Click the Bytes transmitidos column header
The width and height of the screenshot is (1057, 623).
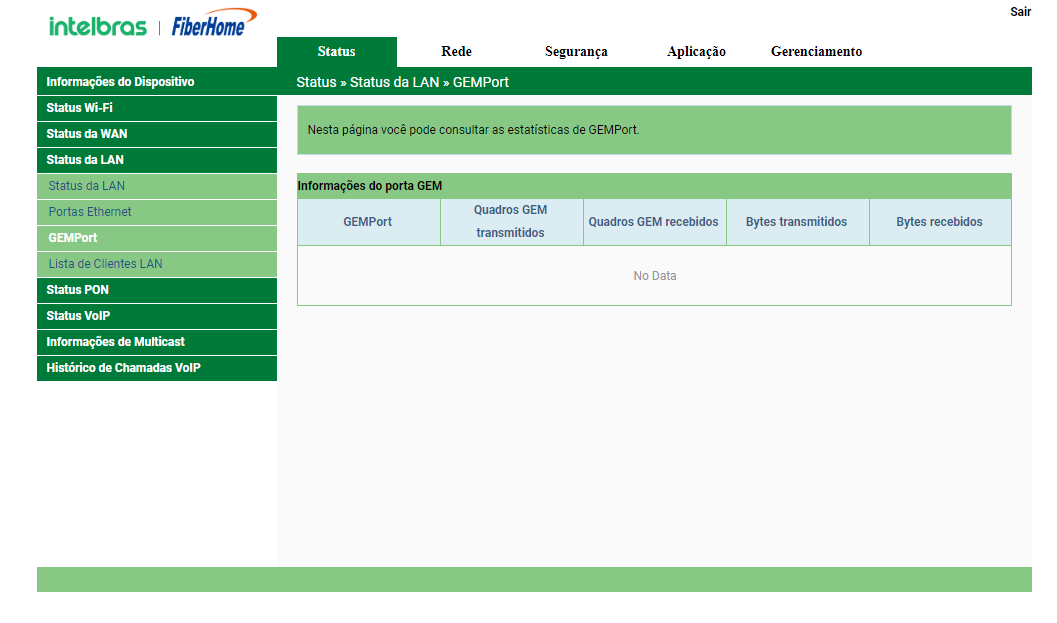(797, 222)
